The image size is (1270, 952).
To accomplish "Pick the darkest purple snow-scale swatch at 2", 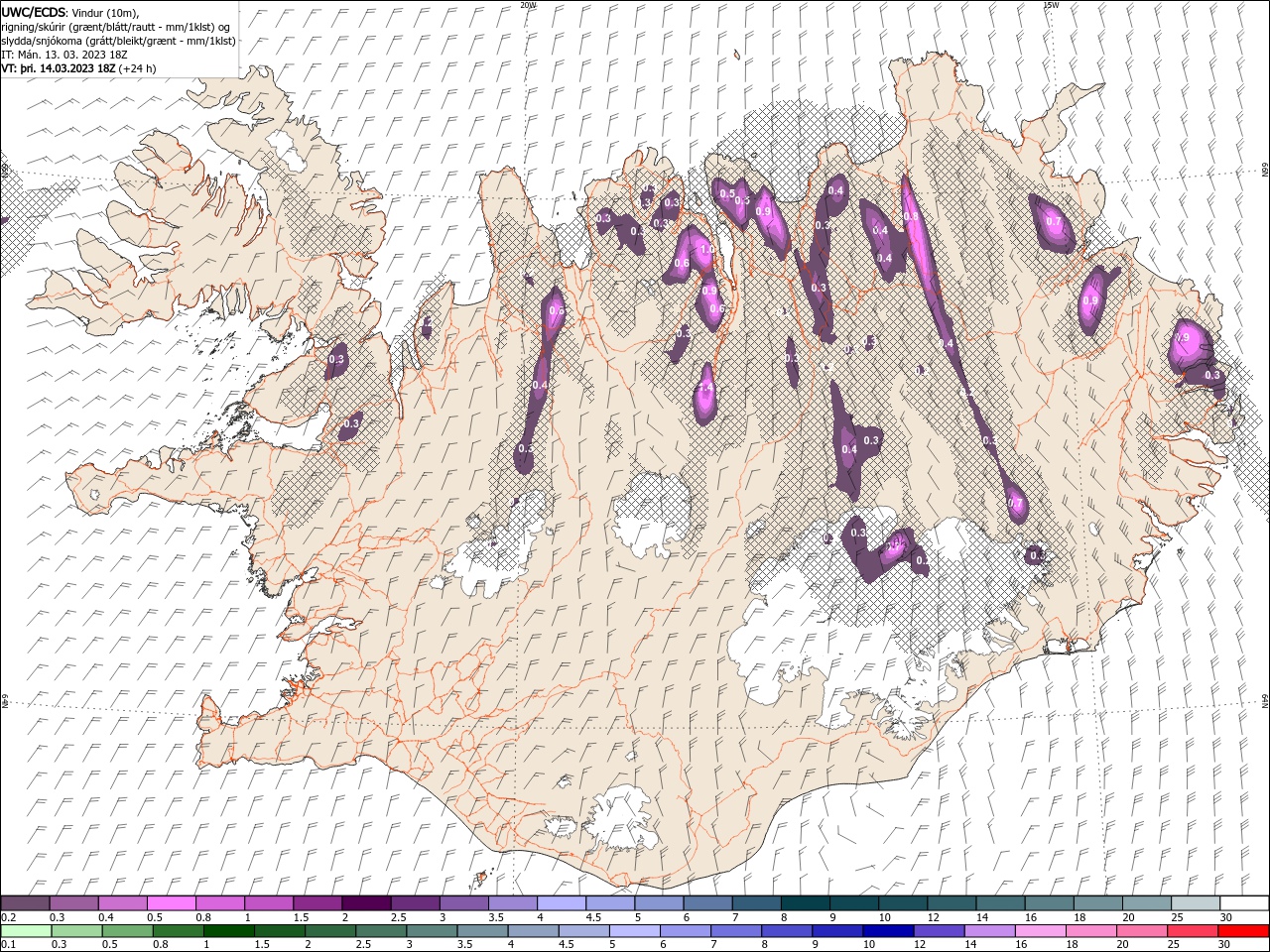I will [x=365, y=903].
